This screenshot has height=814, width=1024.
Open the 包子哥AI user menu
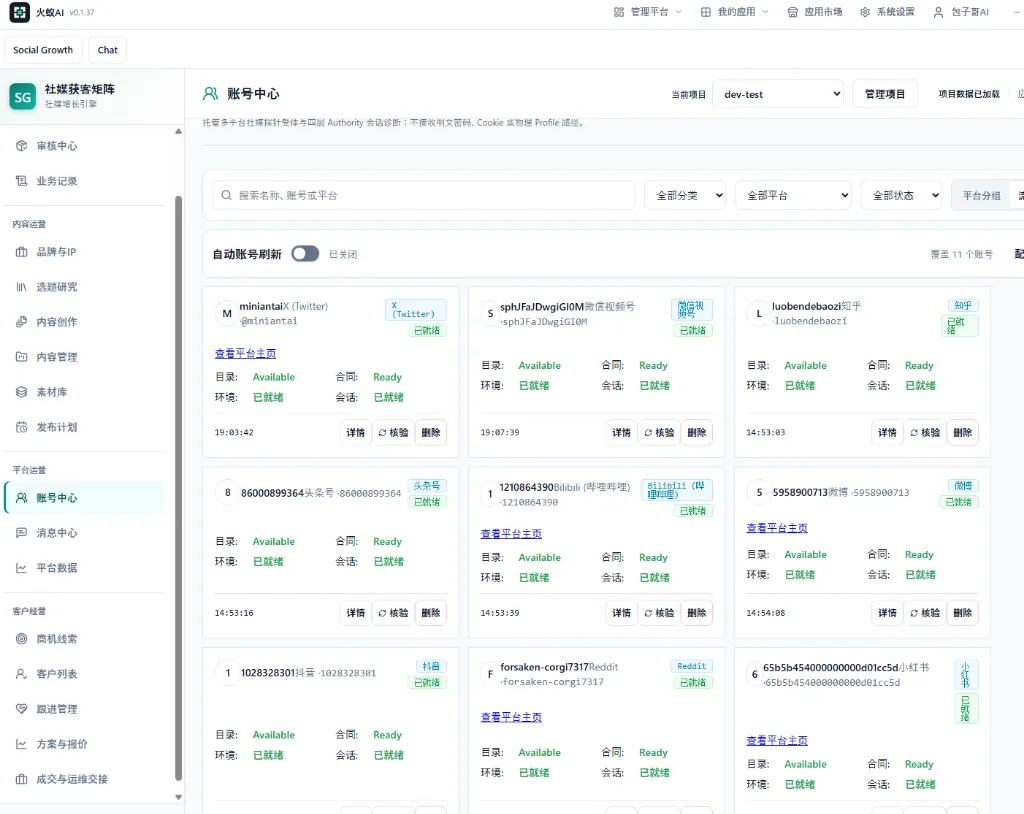tap(961, 12)
